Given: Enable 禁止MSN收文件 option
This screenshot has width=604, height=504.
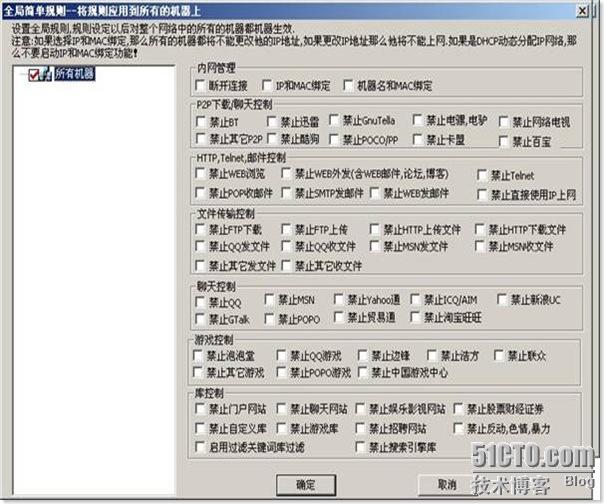Looking at the screenshot, I should point(480,246).
